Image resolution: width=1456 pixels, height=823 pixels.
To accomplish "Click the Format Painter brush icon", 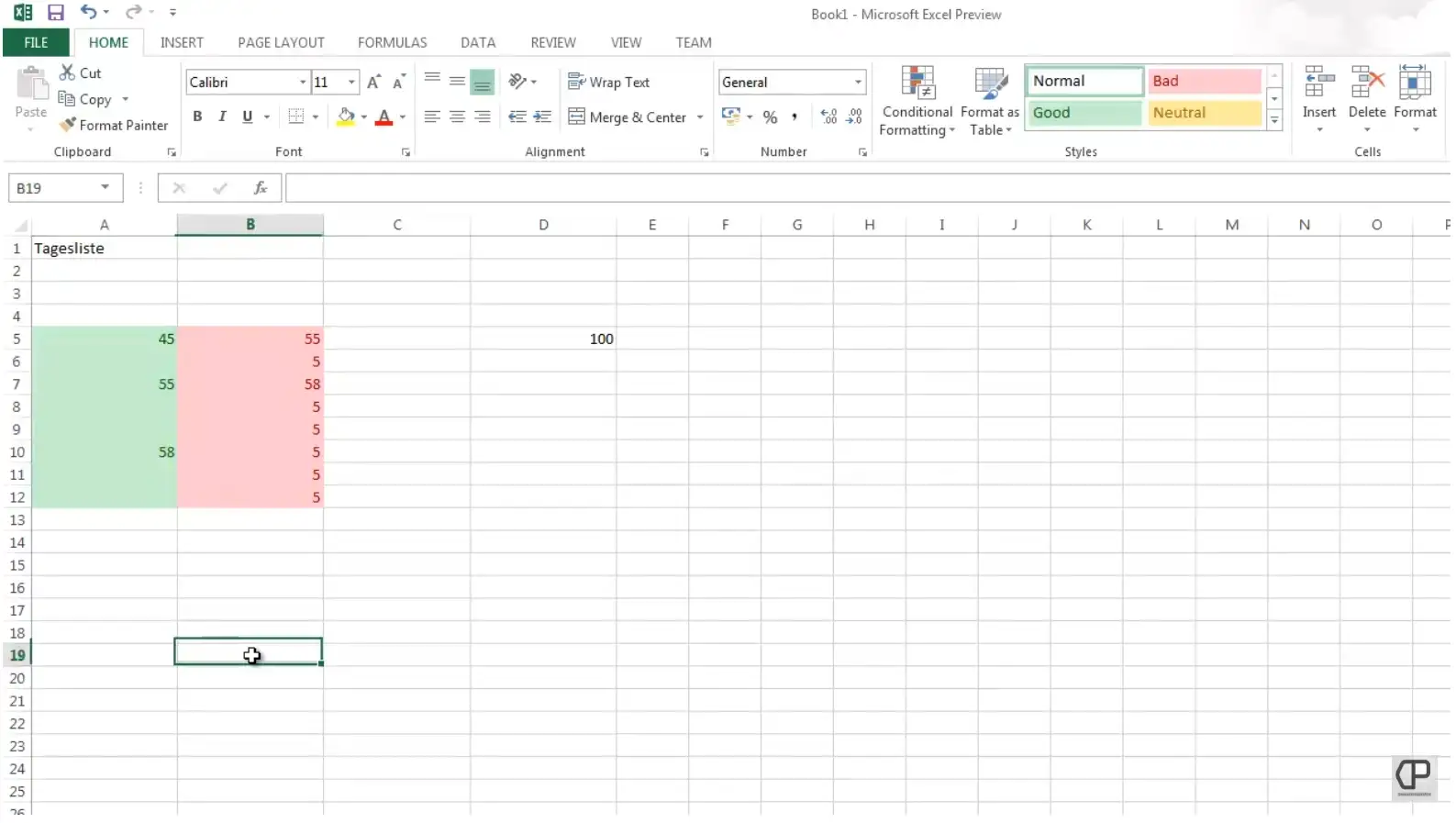I will click(x=67, y=125).
